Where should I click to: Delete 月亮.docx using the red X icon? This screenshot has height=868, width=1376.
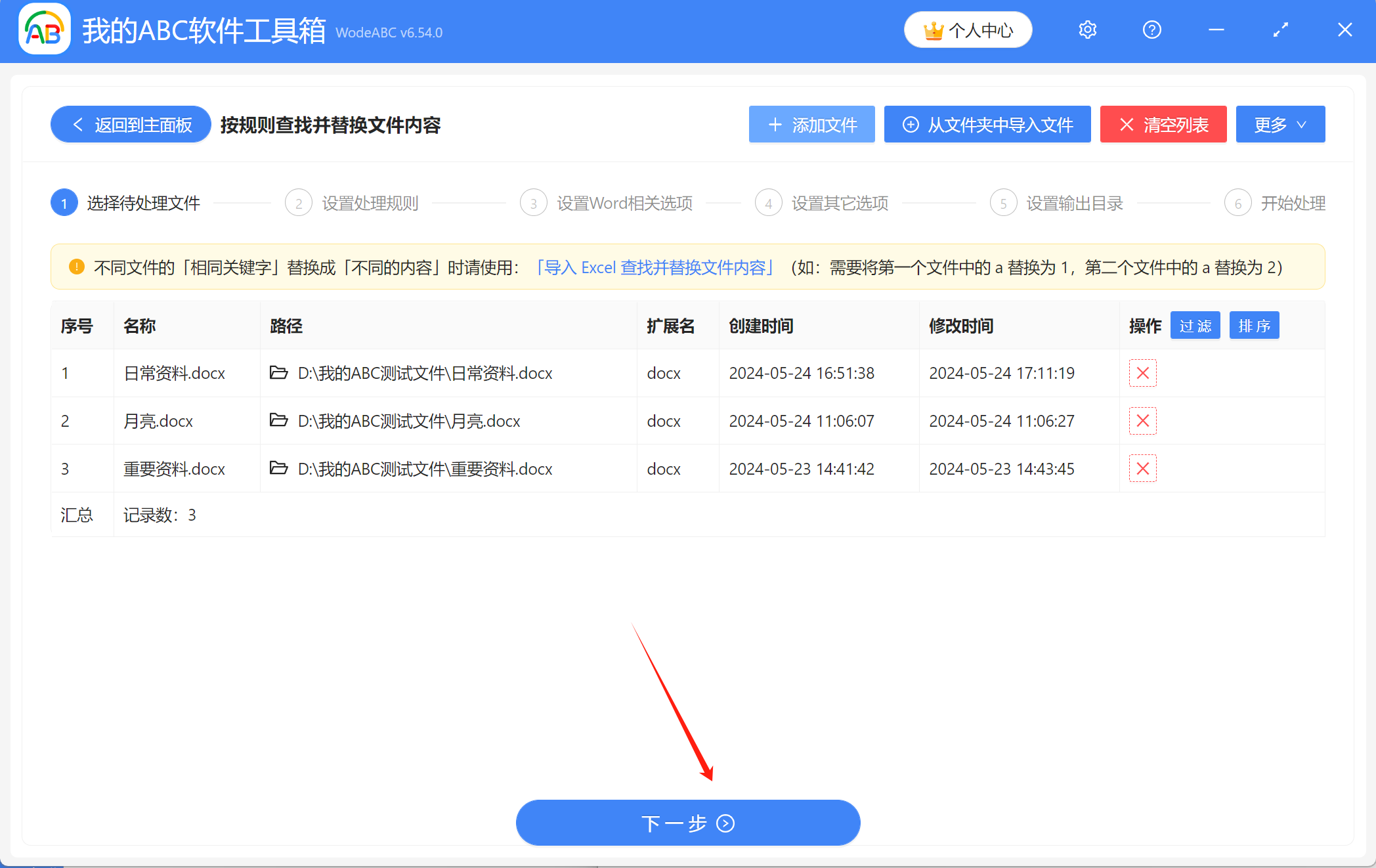[x=1142, y=421]
